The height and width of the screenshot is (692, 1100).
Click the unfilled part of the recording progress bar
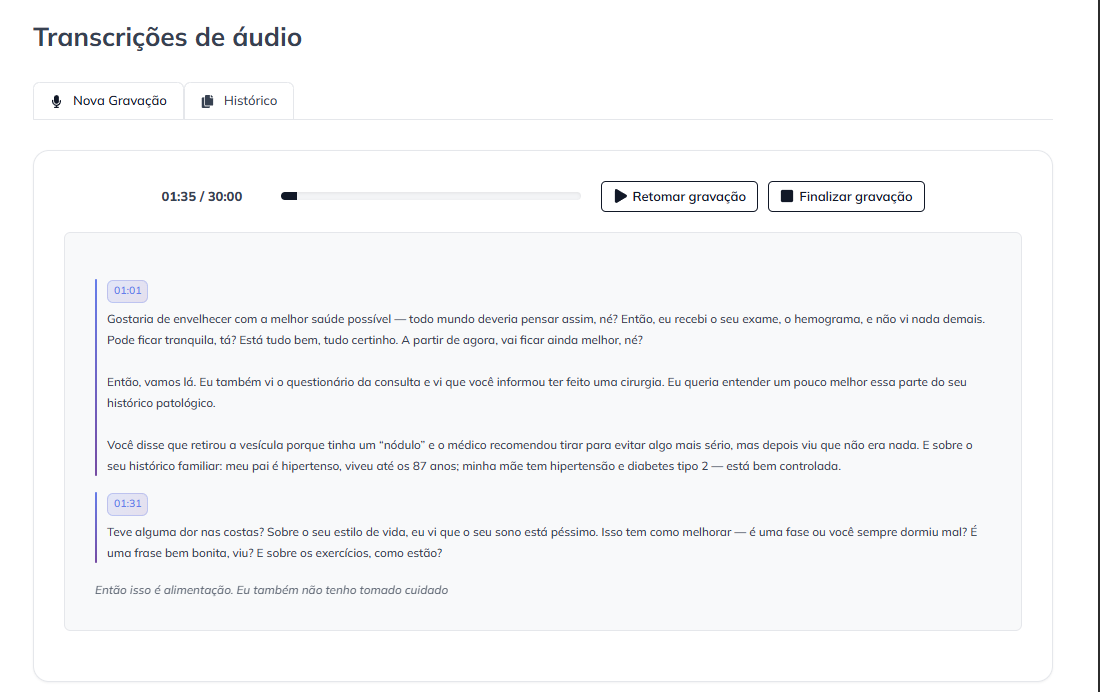click(x=440, y=196)
